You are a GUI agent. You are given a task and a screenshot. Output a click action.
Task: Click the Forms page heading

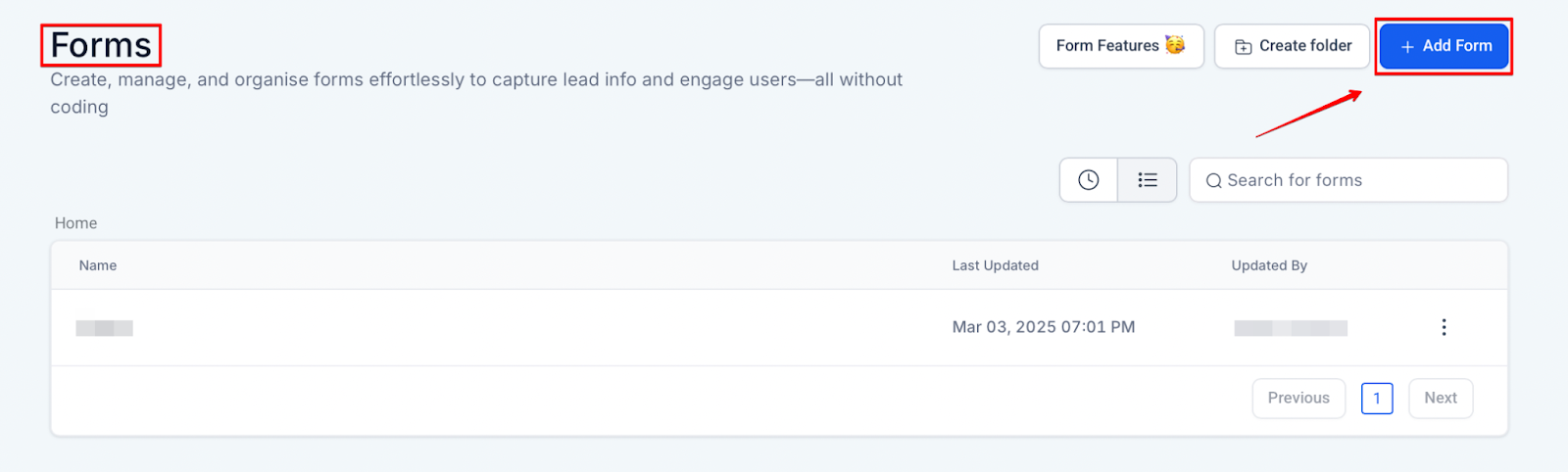[101, 45]
